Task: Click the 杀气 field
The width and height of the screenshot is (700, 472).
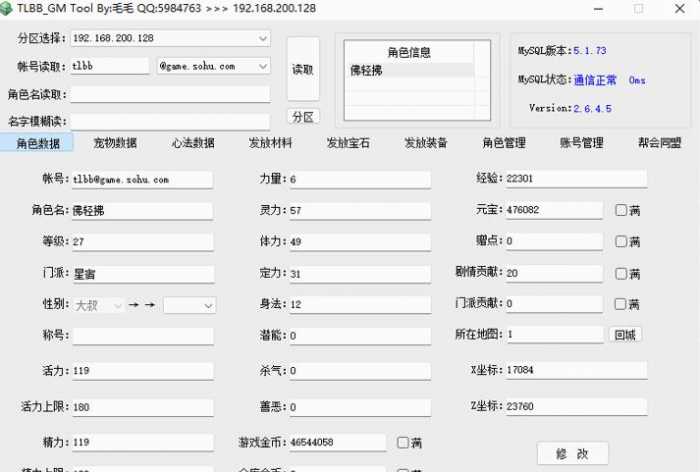Action: click(360, 371)
